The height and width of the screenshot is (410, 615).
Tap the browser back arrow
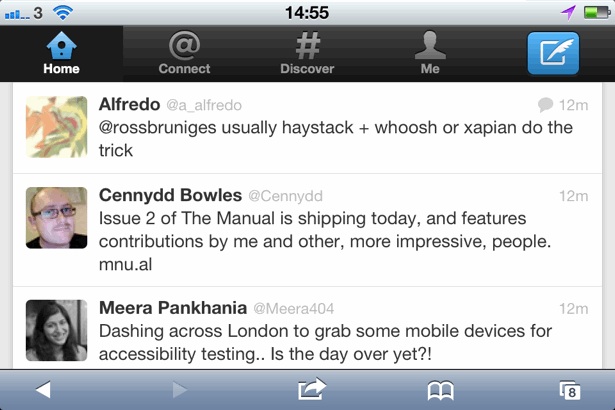[43, 390]
